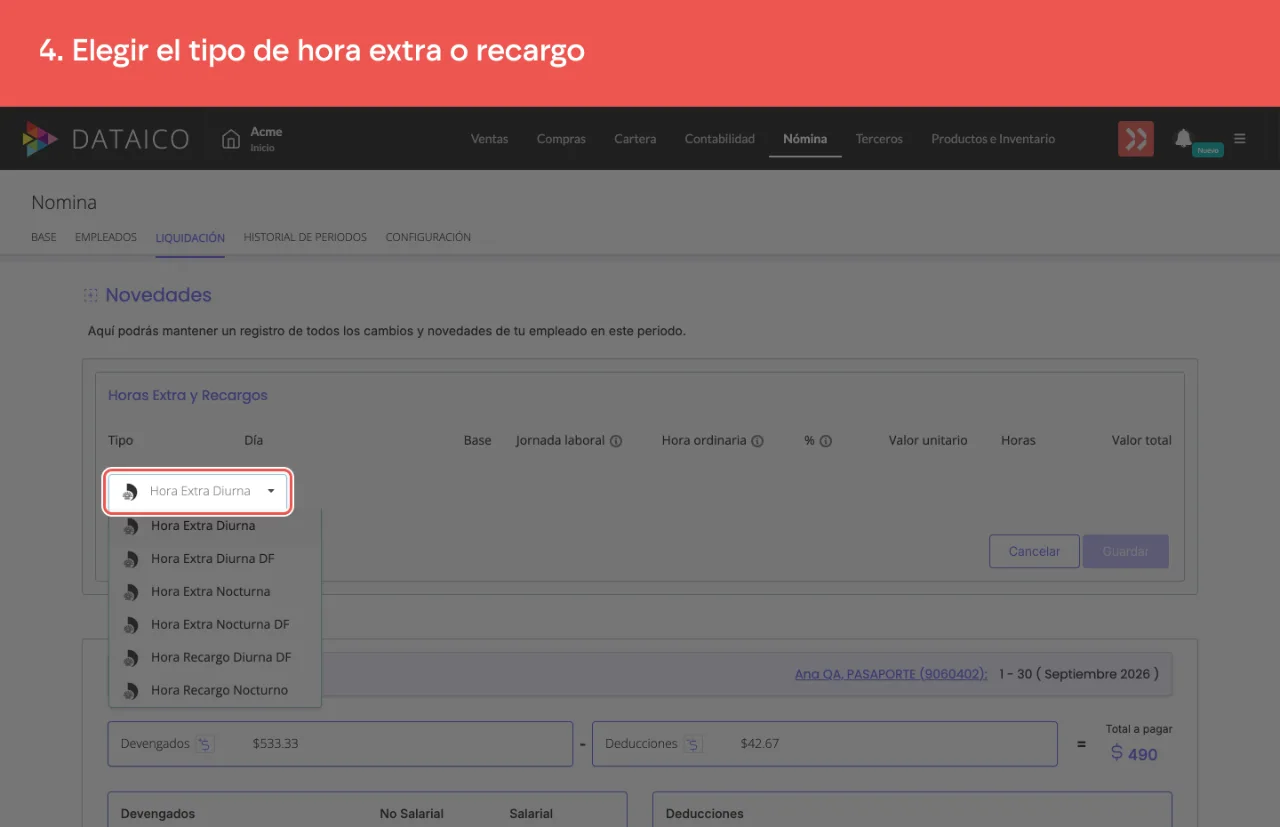Click the icon beside Deducciones total
The height and width of the screenshot is (827, 1280).
(692, 744)
